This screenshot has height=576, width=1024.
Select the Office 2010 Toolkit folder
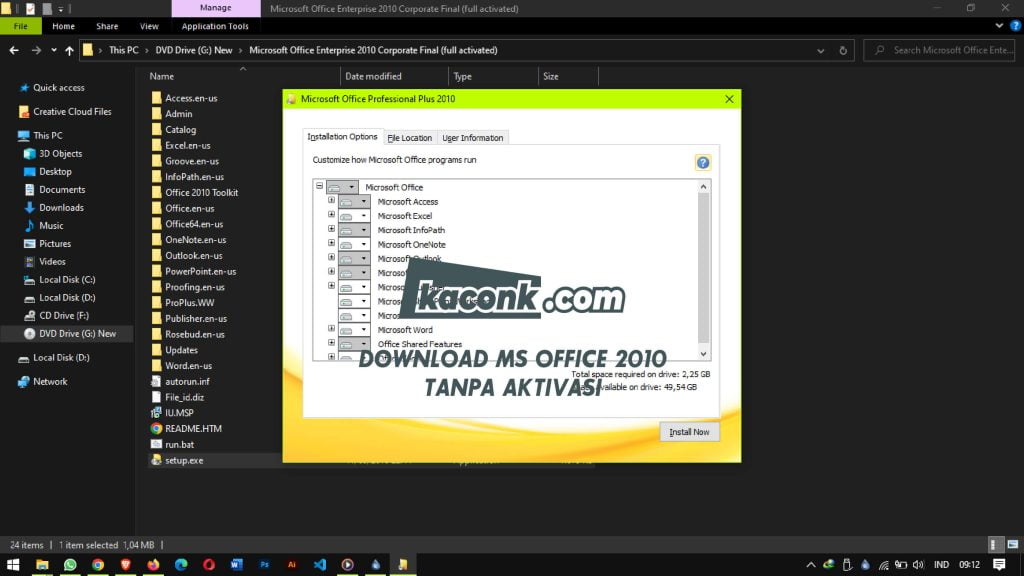point(201,193)
